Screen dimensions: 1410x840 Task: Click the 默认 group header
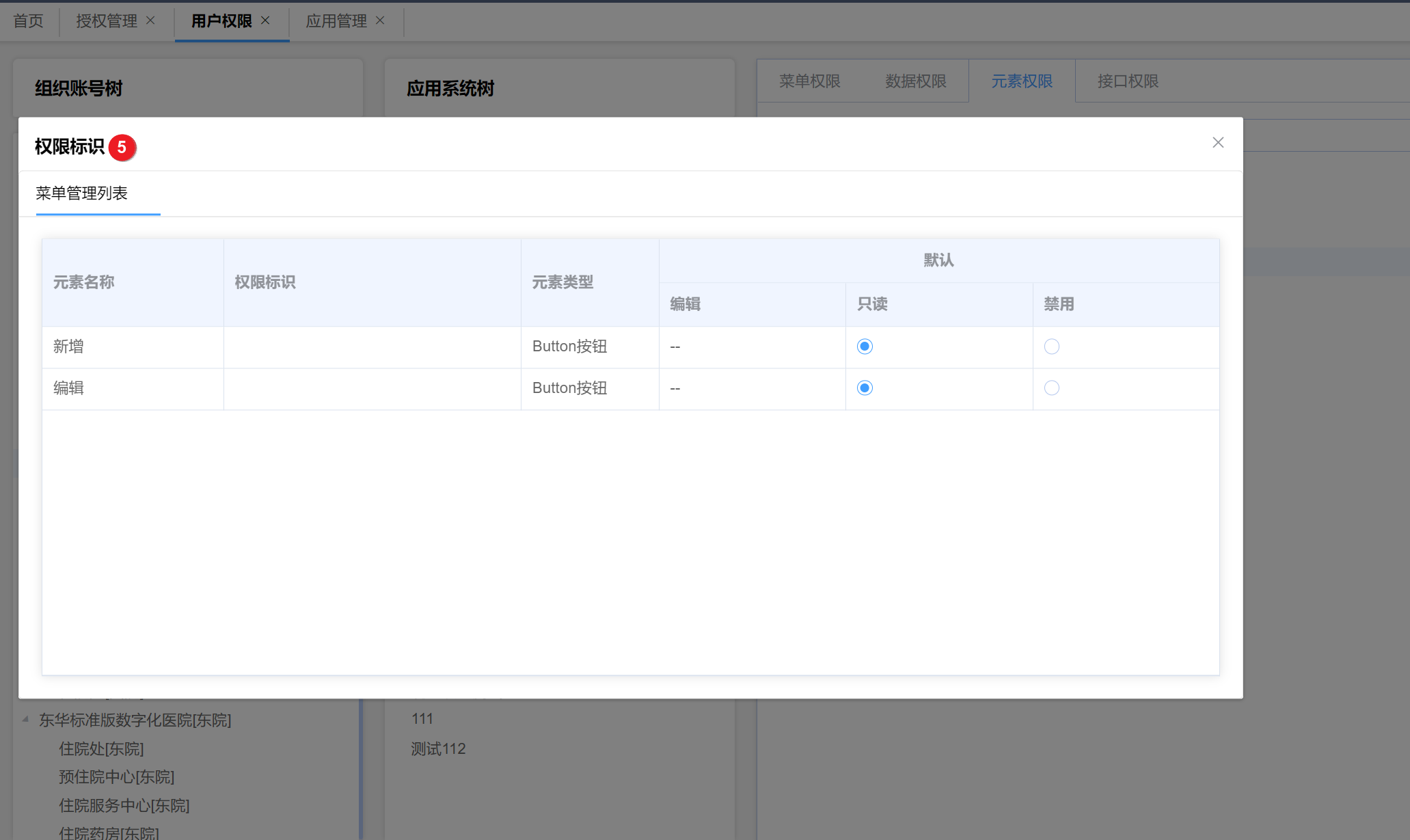(x=939, y=260)
